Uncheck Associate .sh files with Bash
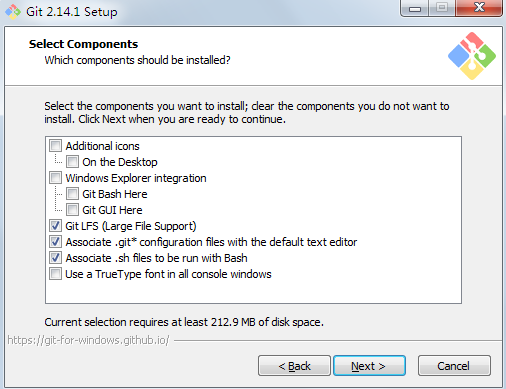This screenshot has width=506, height=389. (x=55, y=258)
